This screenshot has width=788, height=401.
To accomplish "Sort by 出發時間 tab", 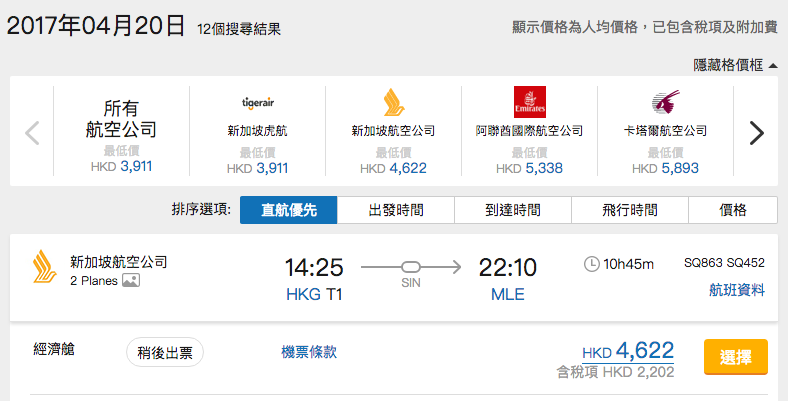I will point(396,210).
